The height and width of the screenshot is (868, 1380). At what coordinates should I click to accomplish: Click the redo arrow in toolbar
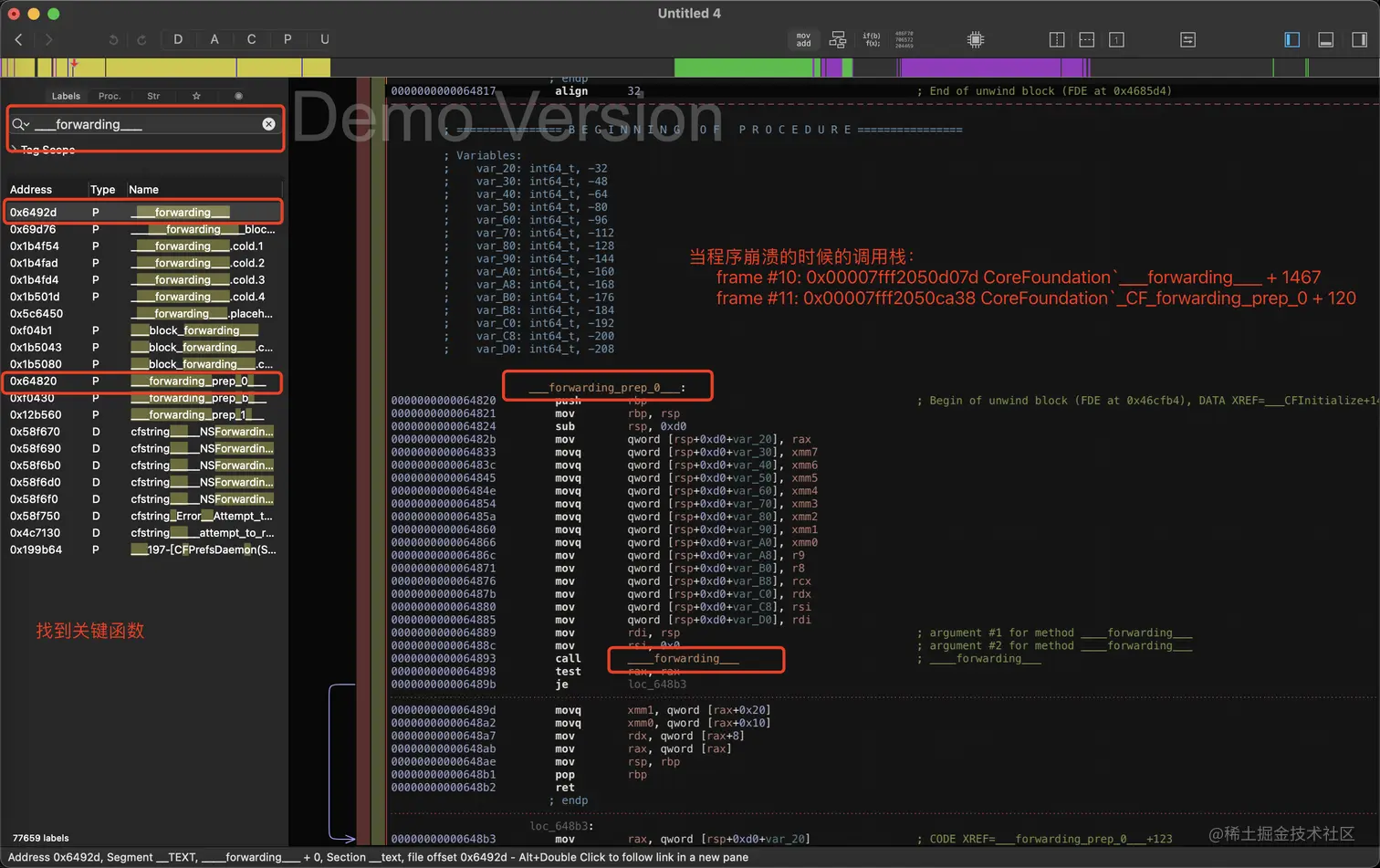[141, 40]
